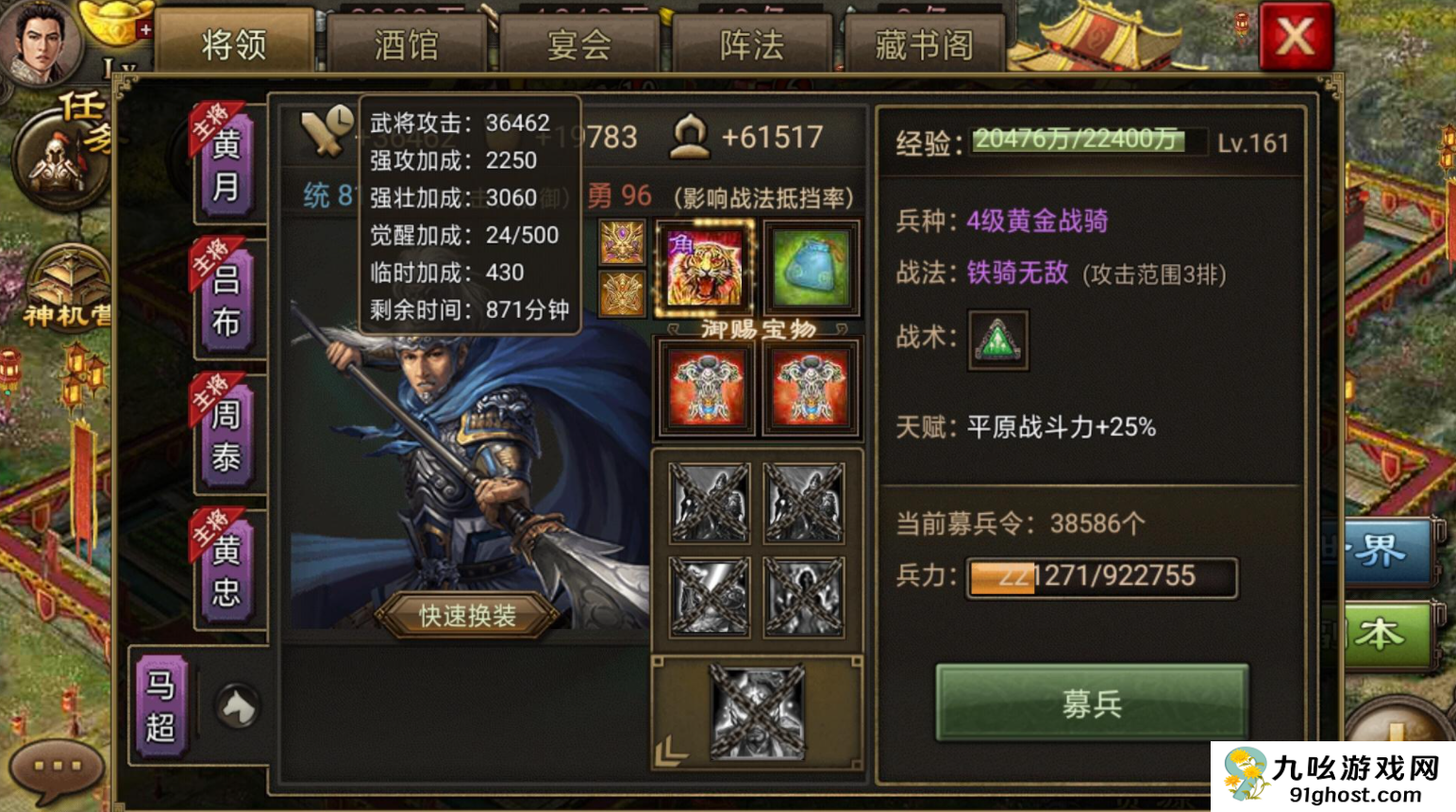Click the helmet troop stat icon

690,137
